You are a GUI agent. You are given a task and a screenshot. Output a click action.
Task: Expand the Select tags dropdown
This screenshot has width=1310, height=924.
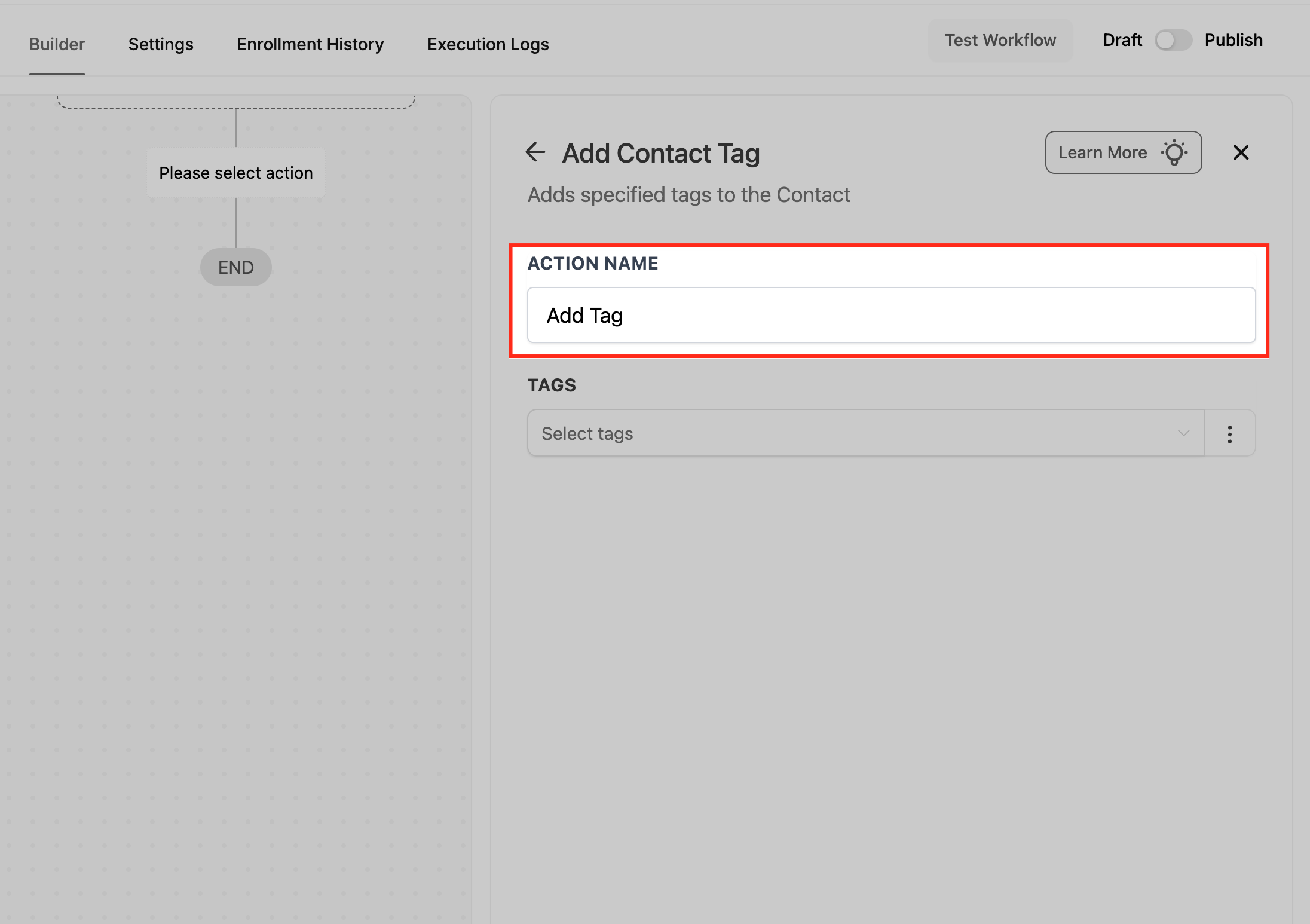pyautogui.click(x=861, y=433)
